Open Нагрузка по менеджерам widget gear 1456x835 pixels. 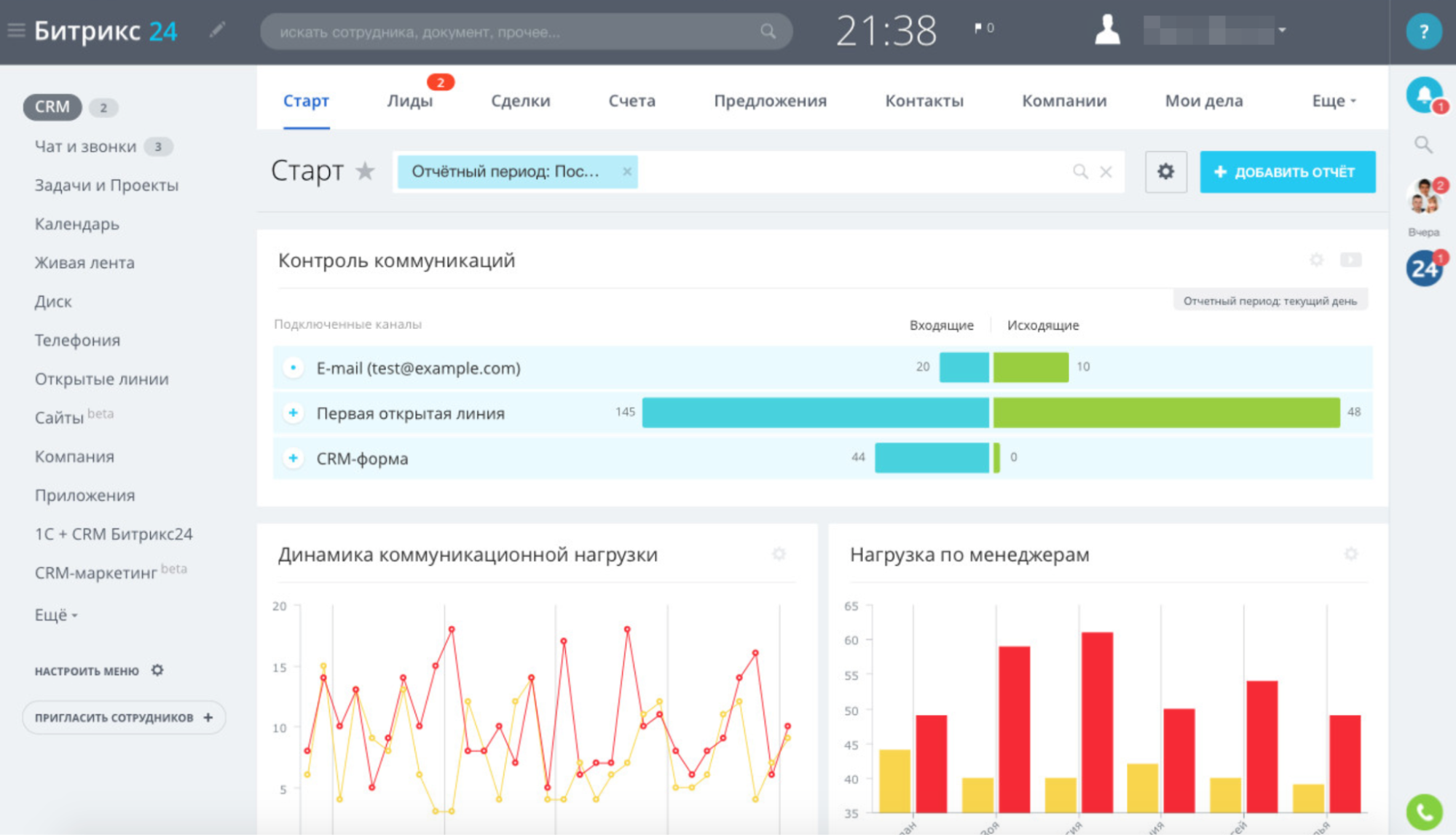1351,554
